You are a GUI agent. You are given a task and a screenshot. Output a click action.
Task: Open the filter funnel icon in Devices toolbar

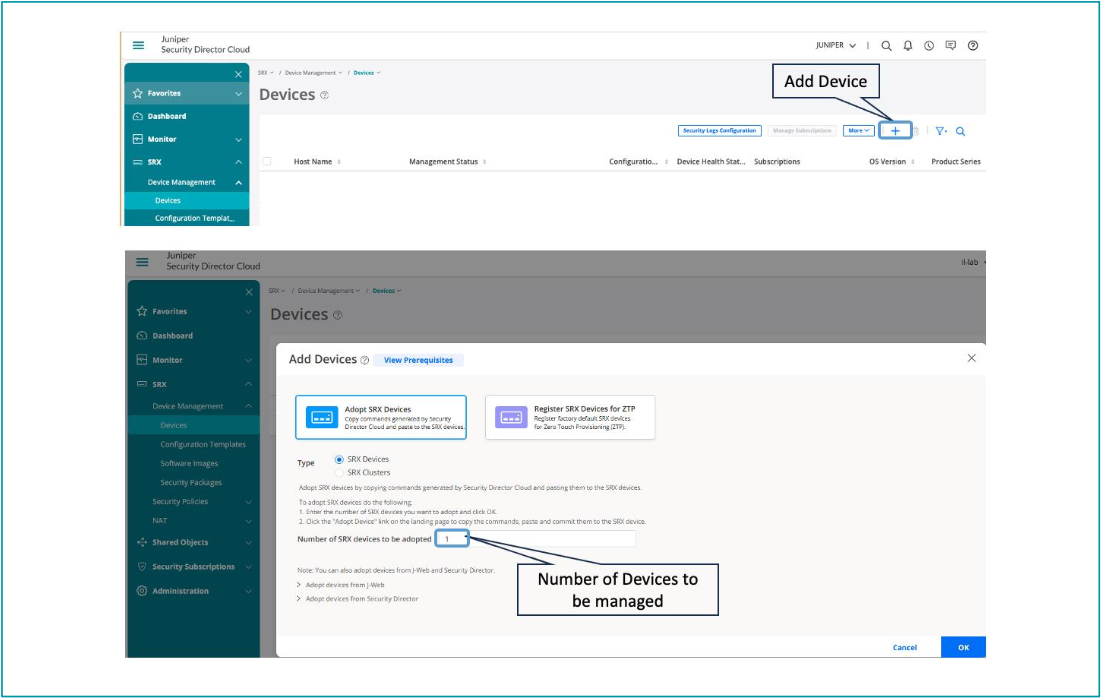(x=940, y=131)
